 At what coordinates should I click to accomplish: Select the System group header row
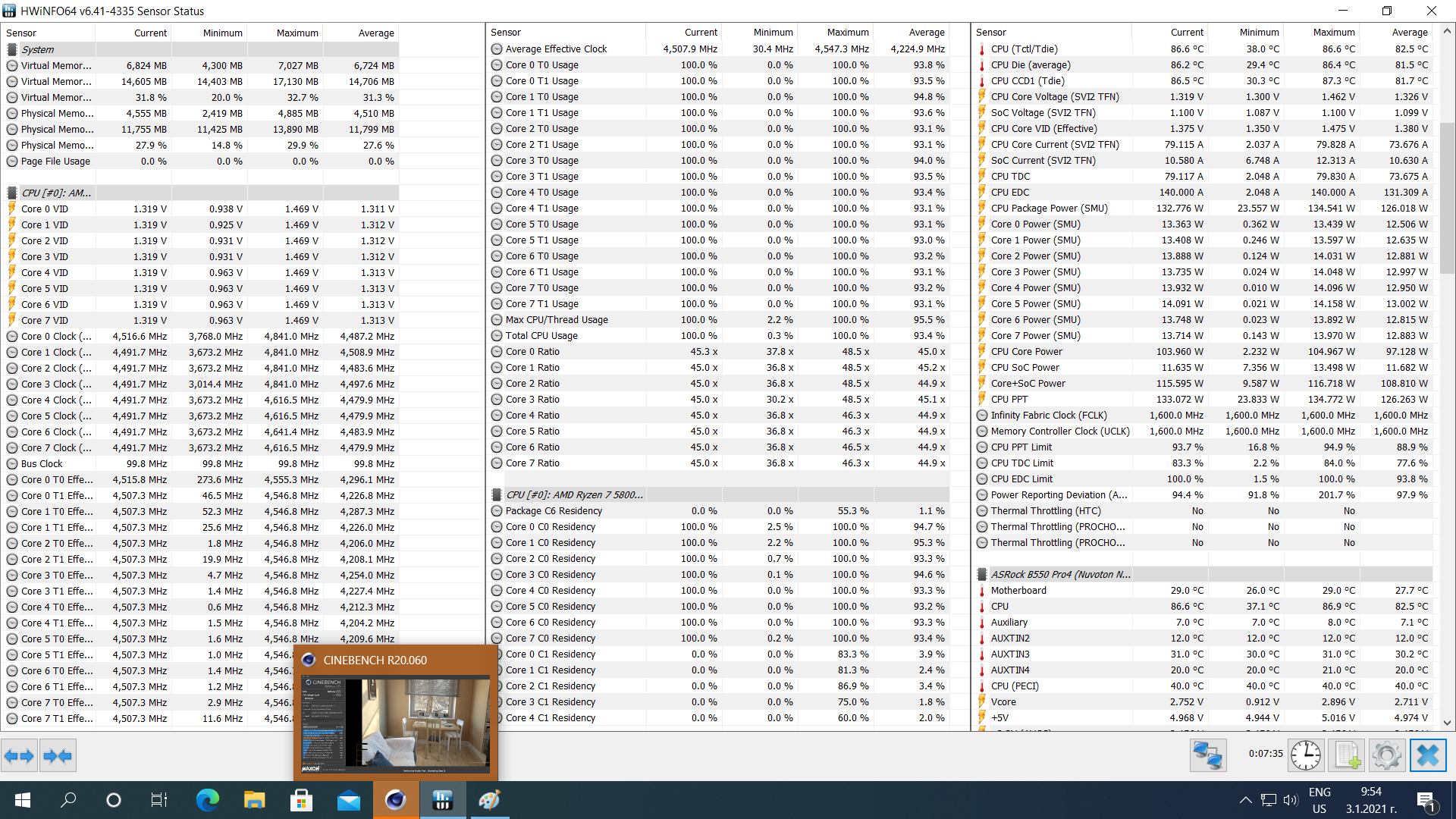click(201, 49)
